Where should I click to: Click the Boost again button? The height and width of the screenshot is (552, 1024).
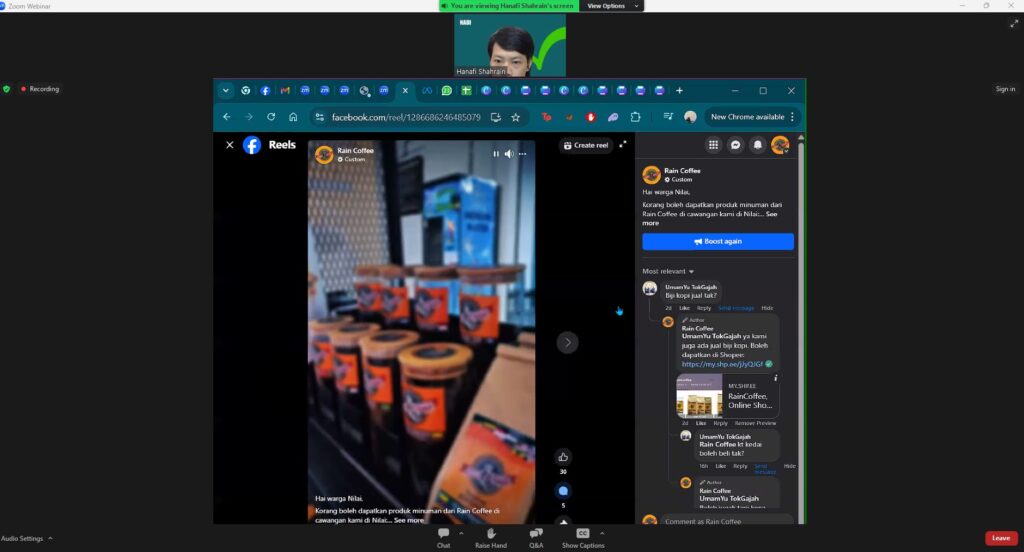tap(717, 242)
